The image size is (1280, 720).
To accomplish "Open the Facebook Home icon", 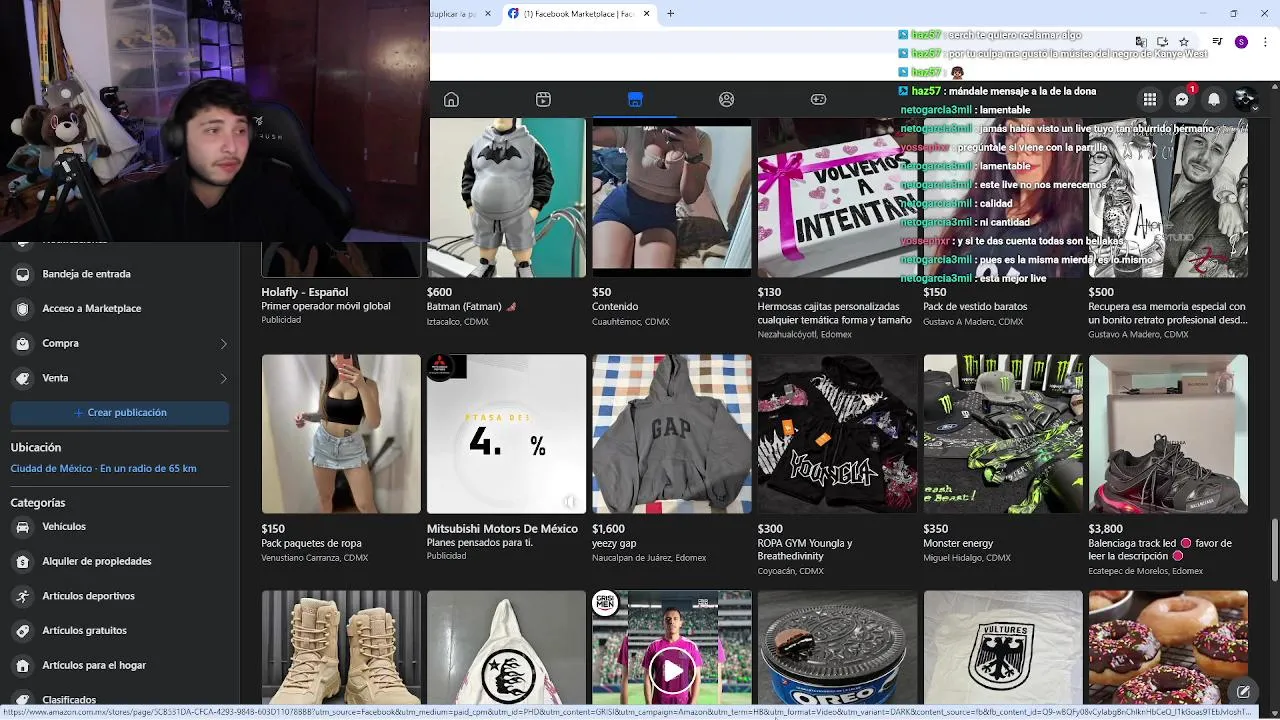I will pyautogui.click(x=451, y=99).
